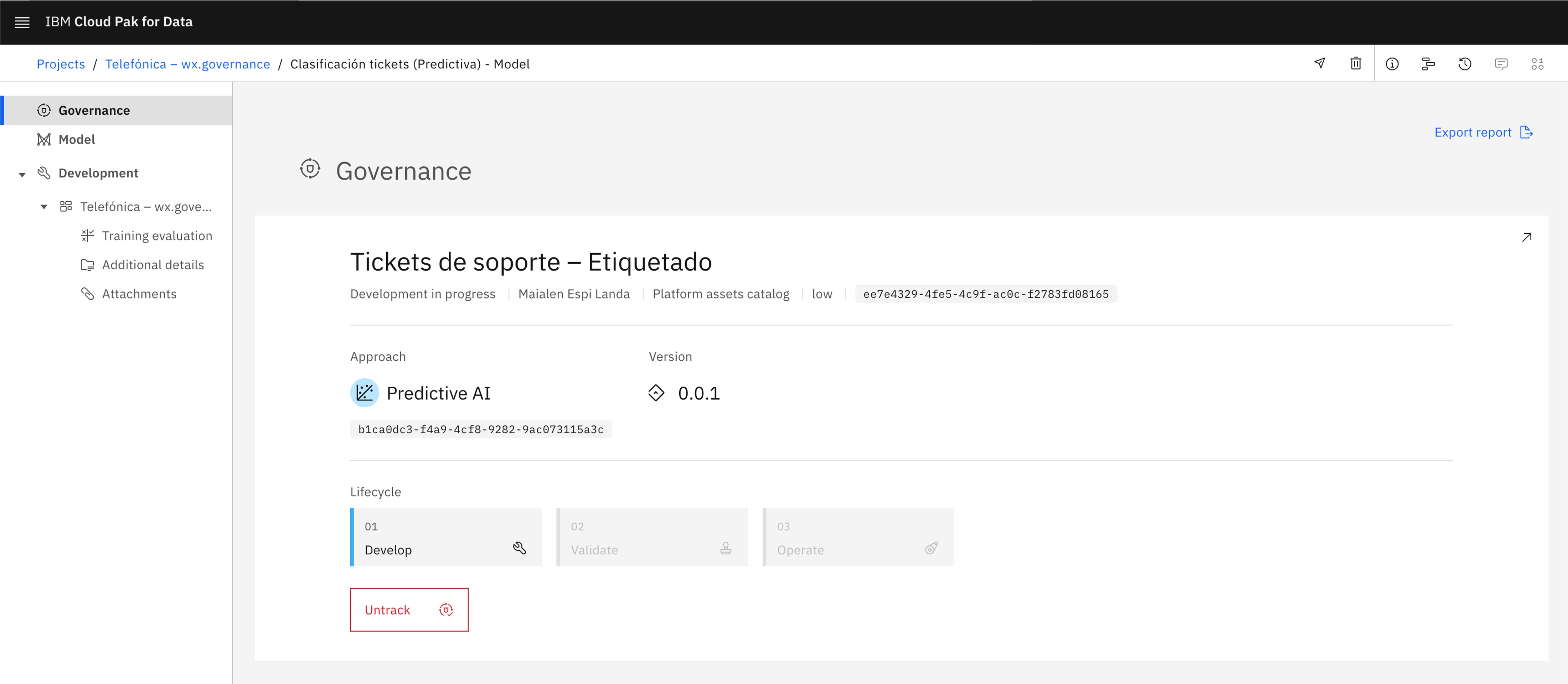This screenshot has width=1568, height=684.
Task: Click the Predictive AI chart icon
Action: [365, 393]
